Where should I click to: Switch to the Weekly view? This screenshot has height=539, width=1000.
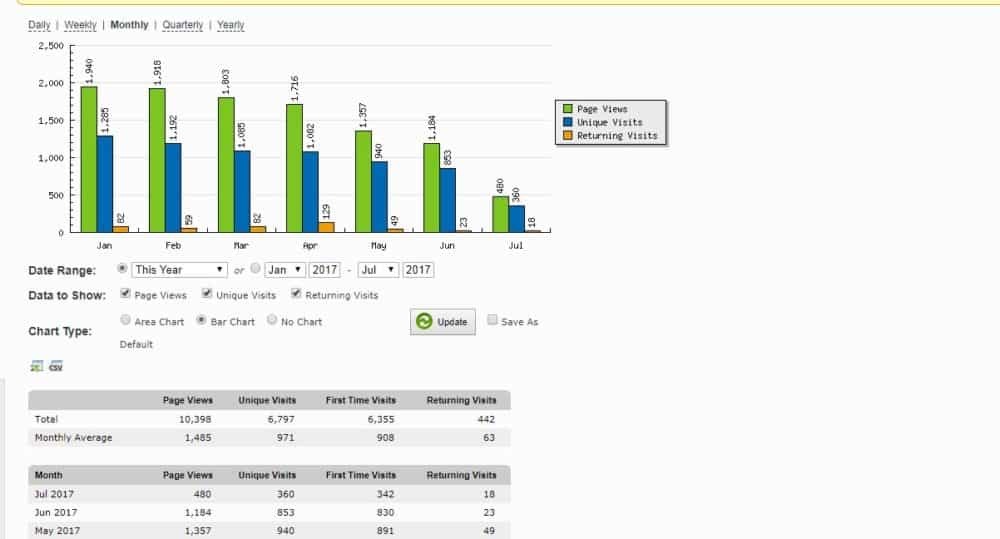pos(80,25)
